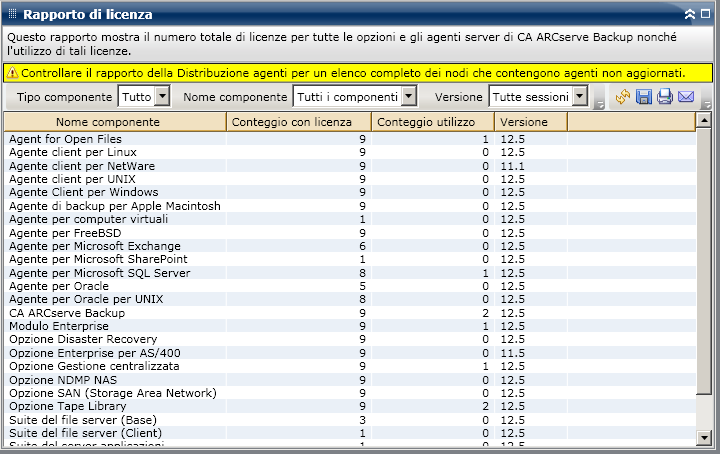The width and height of the screenshot is (720, 454).
Task: Select the Agente per Oracle row
Action: (350, 286)
